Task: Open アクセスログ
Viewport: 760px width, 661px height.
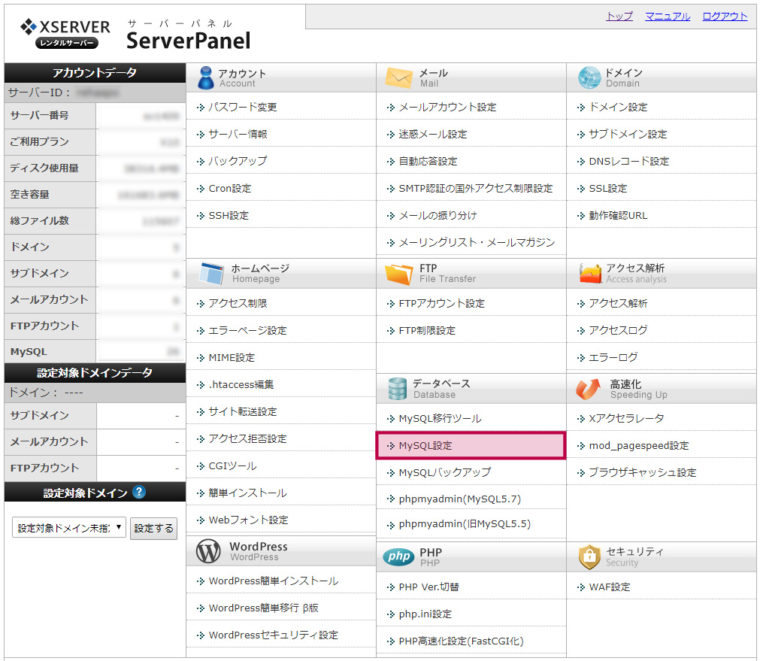Action: click(618, 330)
